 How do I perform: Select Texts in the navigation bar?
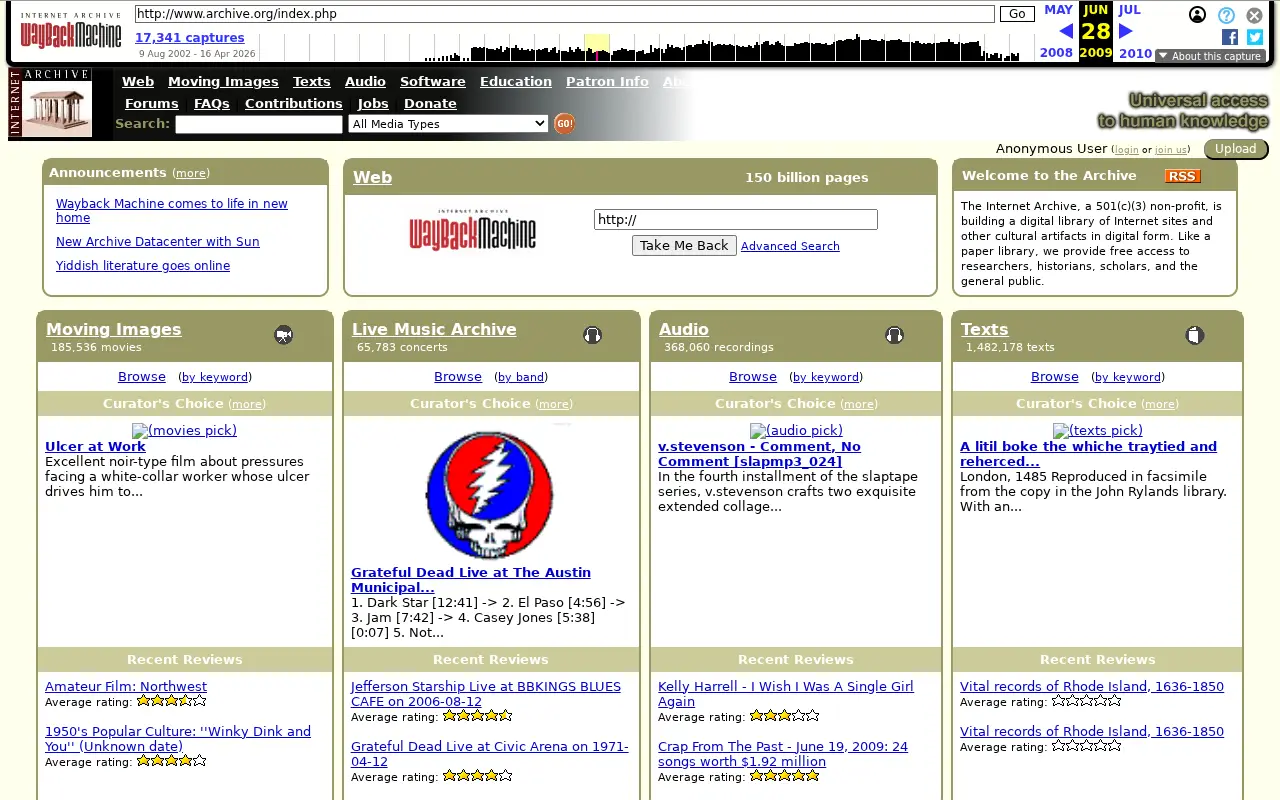click(x=311, y=82)
